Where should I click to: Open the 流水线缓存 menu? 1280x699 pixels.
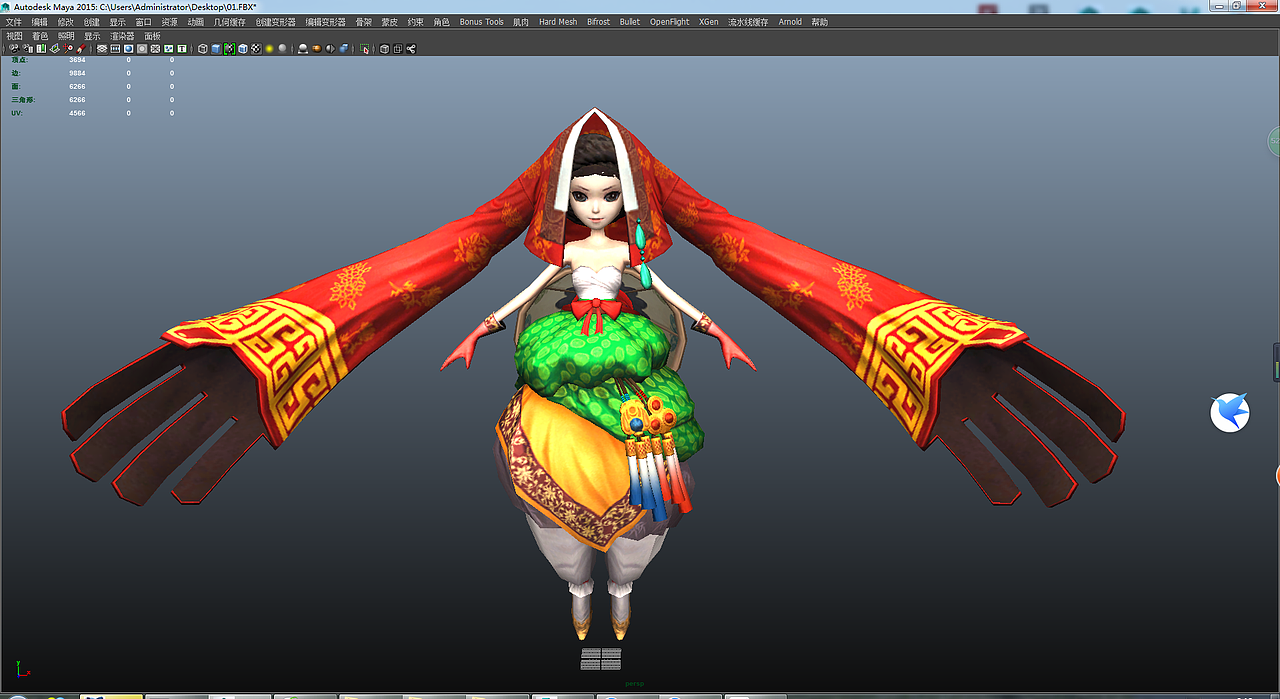(x=749, y=22)
